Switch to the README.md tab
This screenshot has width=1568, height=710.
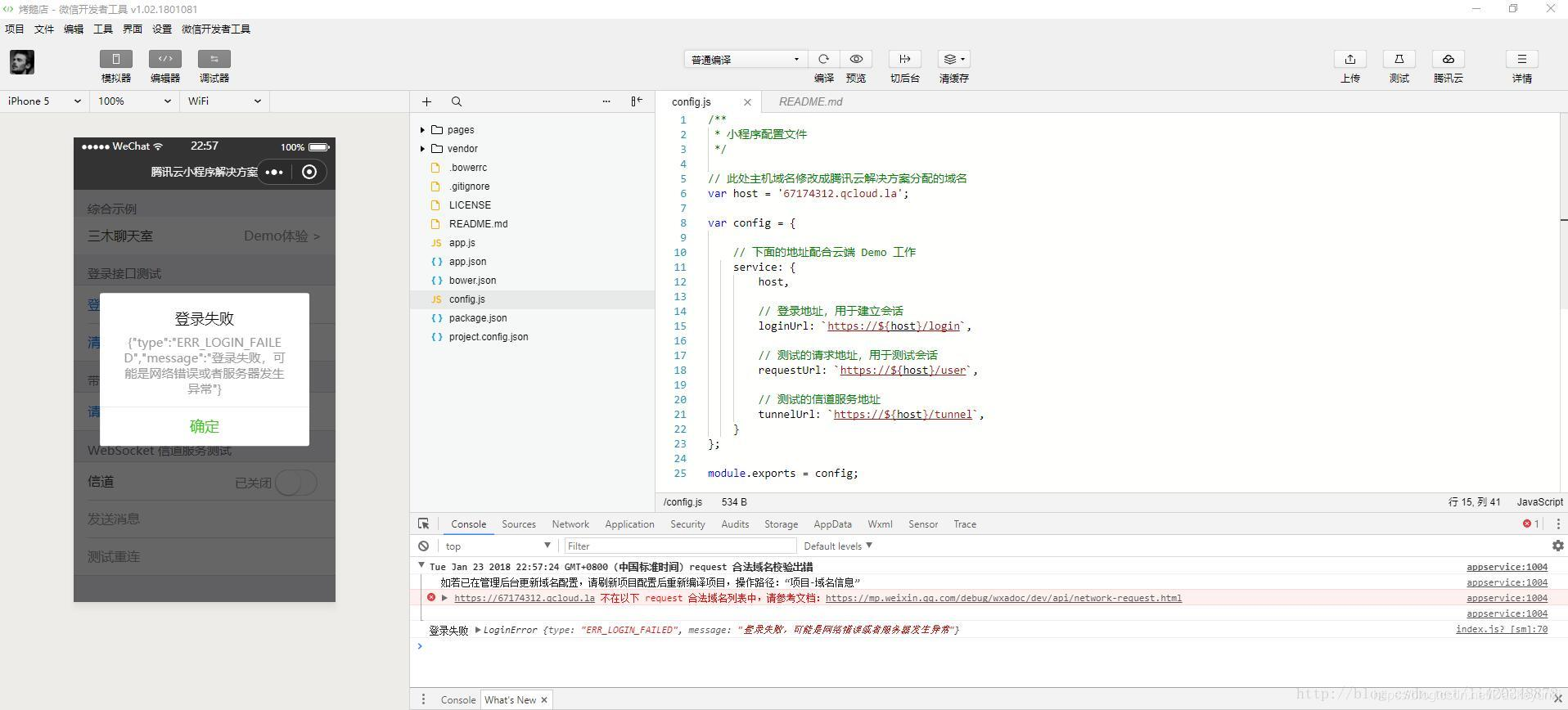[x=810, y=101]
